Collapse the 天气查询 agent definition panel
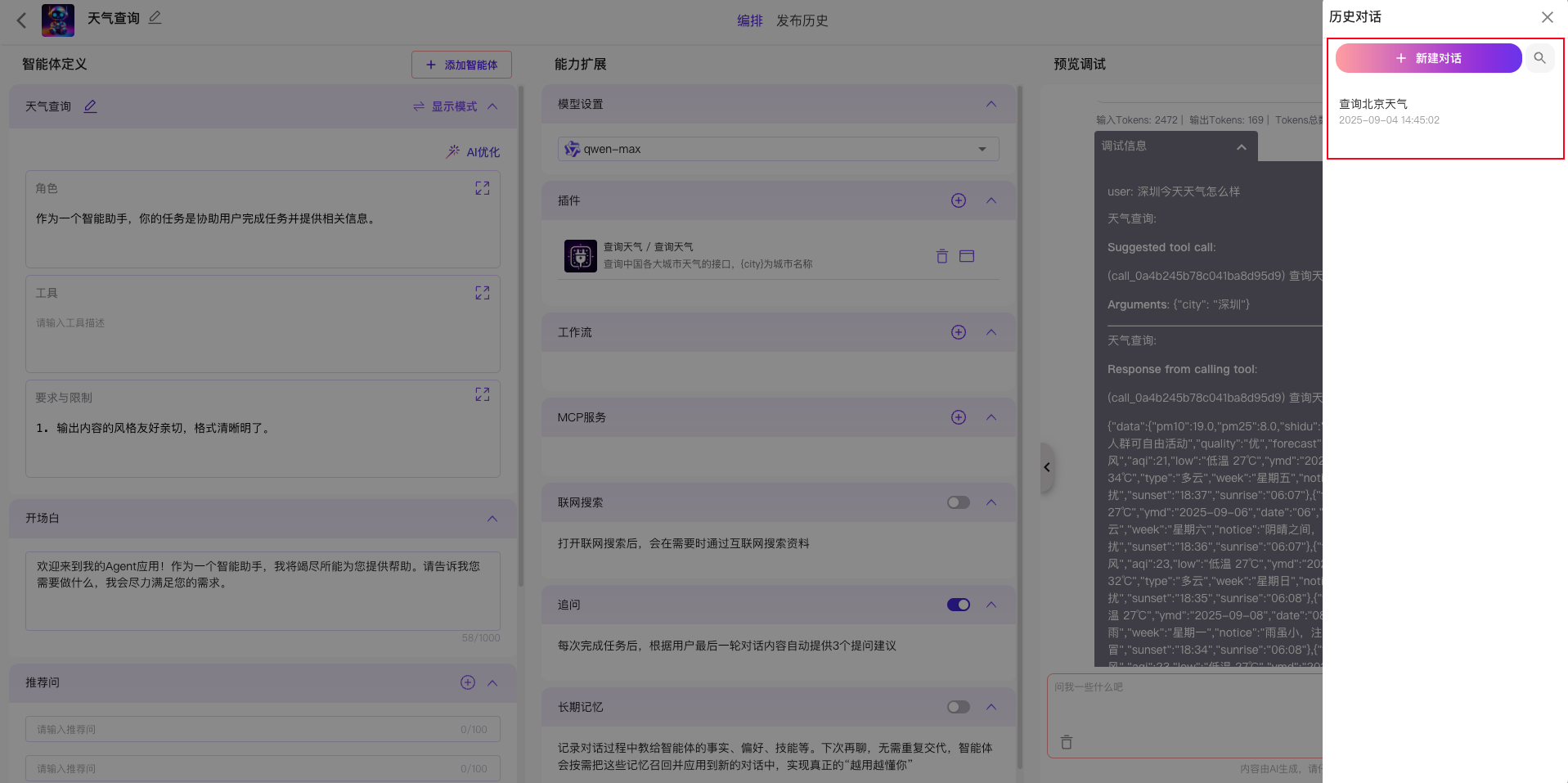This screenshot has height=783, width=1568. click(492, 106)
